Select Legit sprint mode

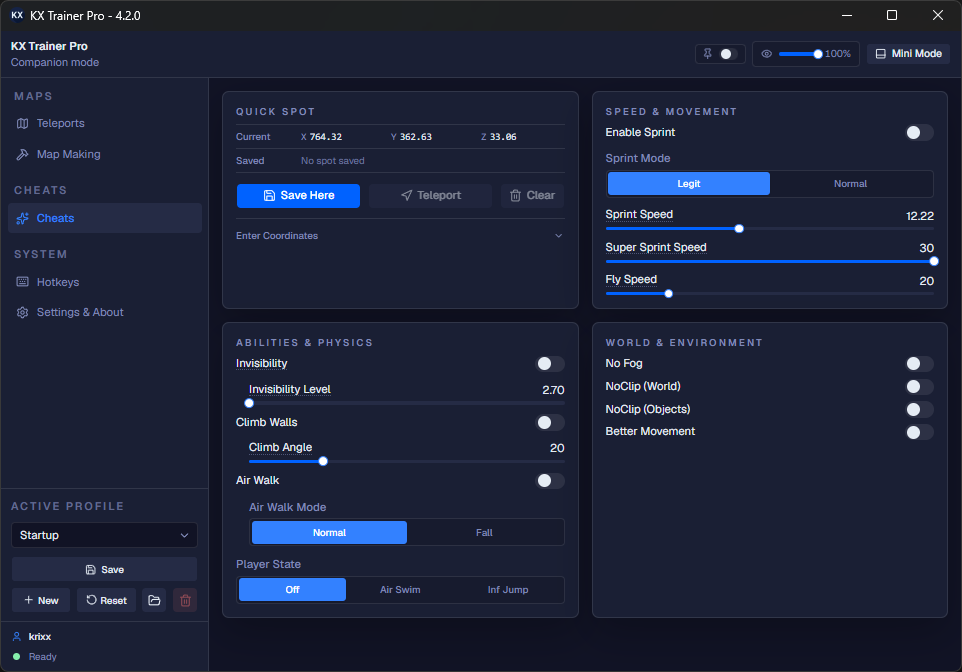[688, 183]
